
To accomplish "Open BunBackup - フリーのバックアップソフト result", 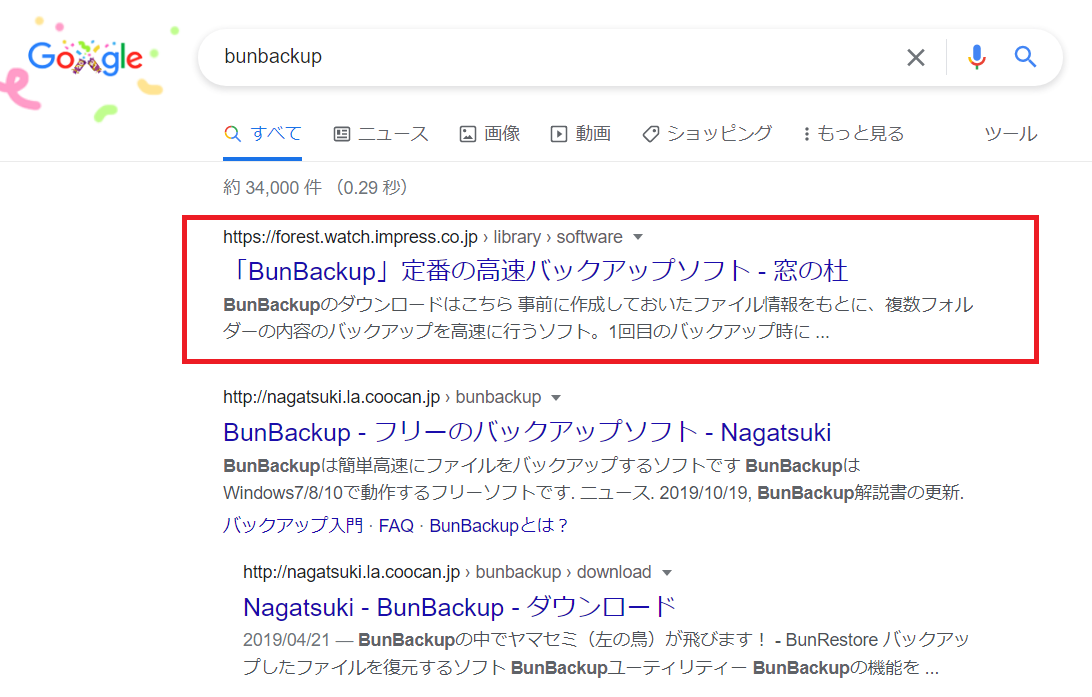I will click(527, 432).
